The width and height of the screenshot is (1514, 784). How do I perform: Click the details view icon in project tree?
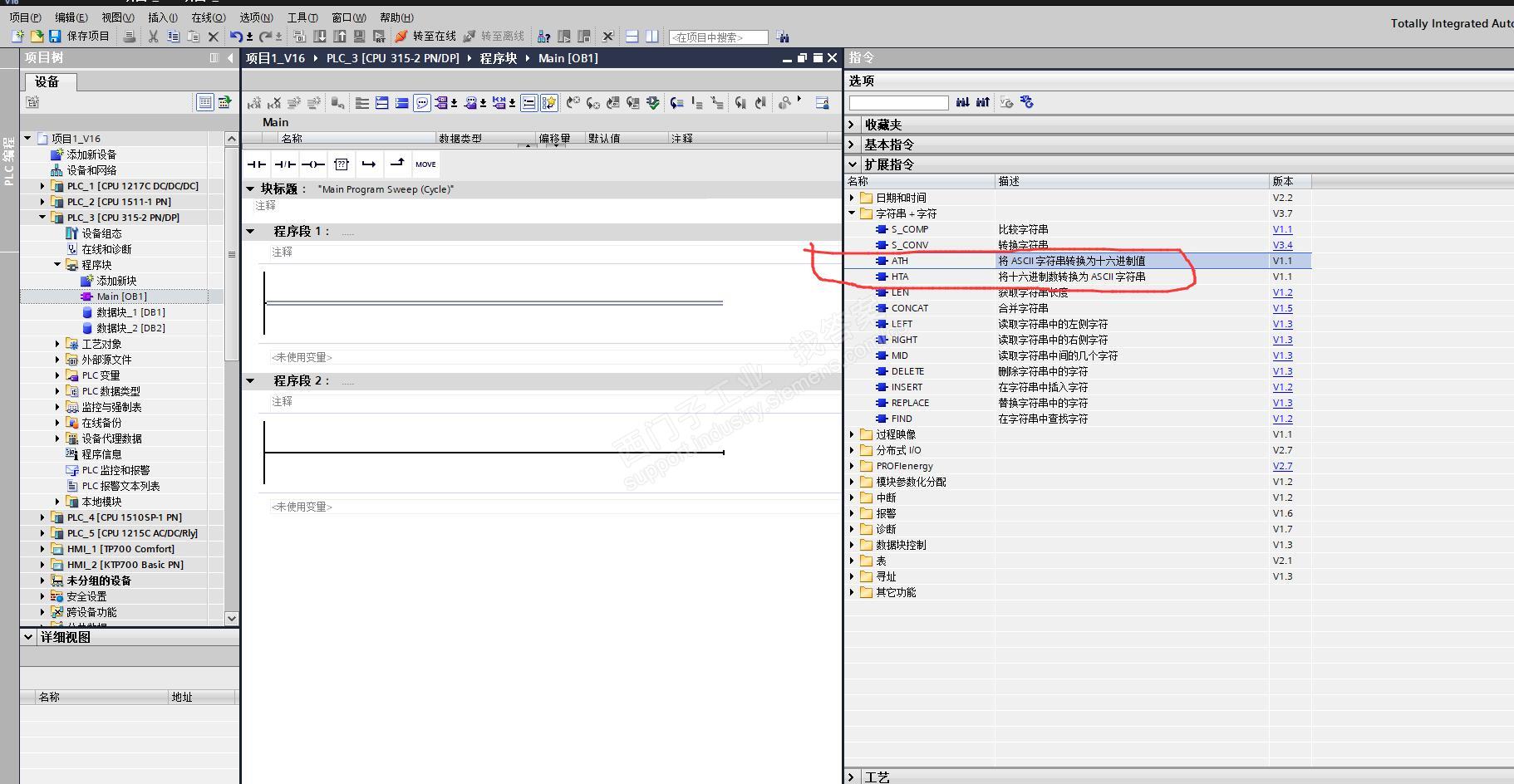204,102
